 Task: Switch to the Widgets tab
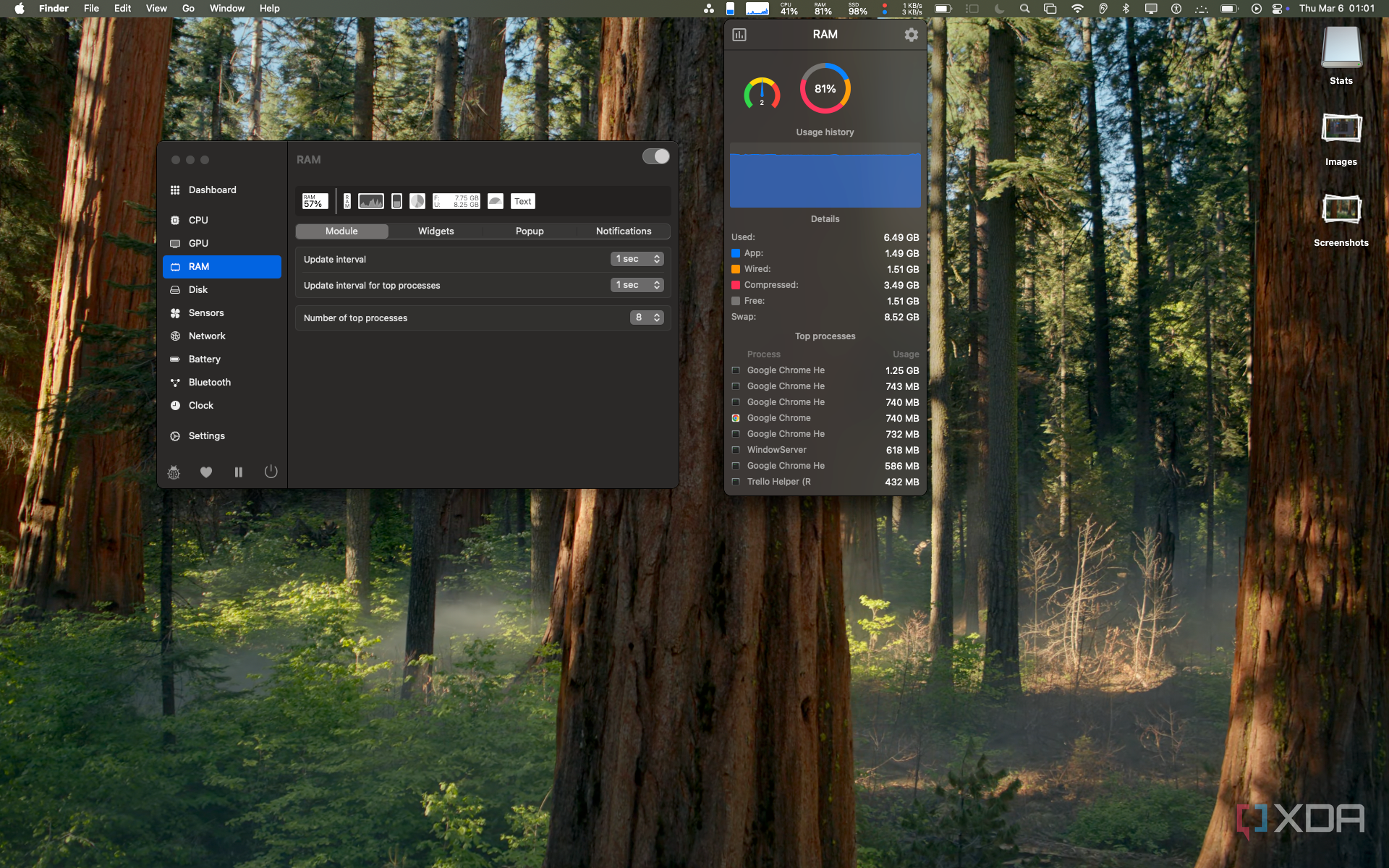click(x=436, y=231)
